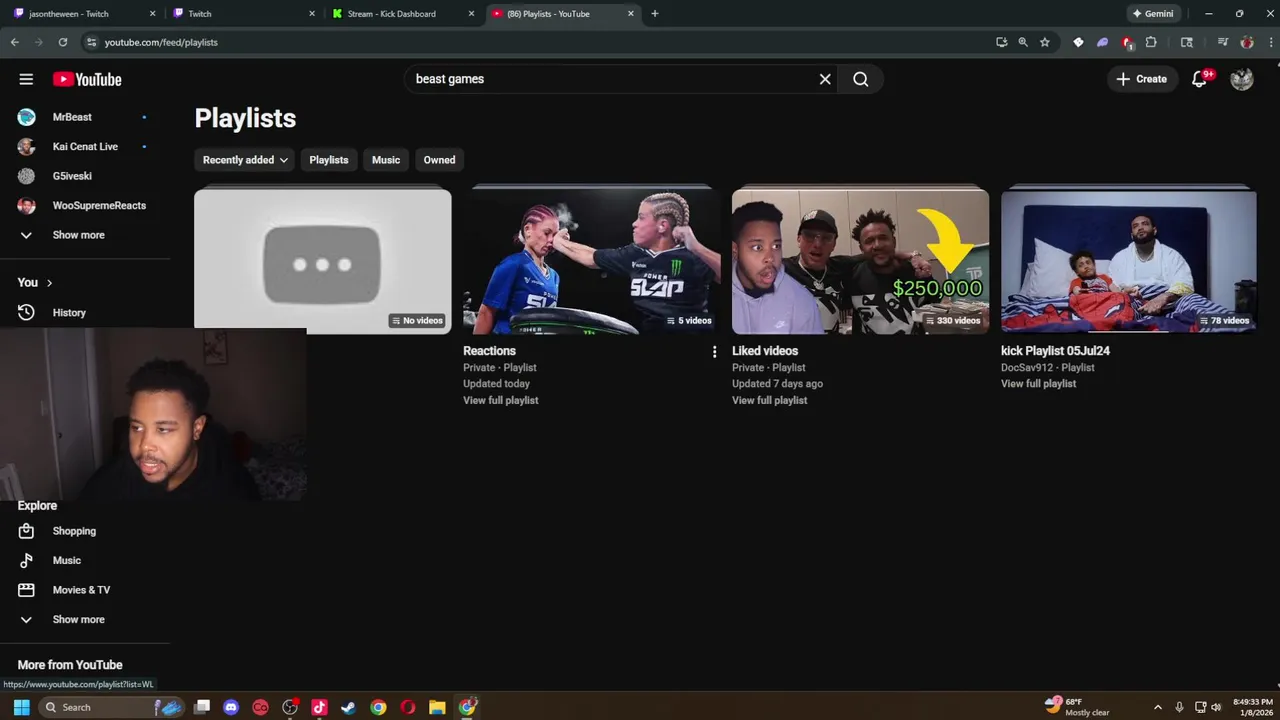Expand Explore section with Show more
1280x720 pixels.
coord(78,620)
